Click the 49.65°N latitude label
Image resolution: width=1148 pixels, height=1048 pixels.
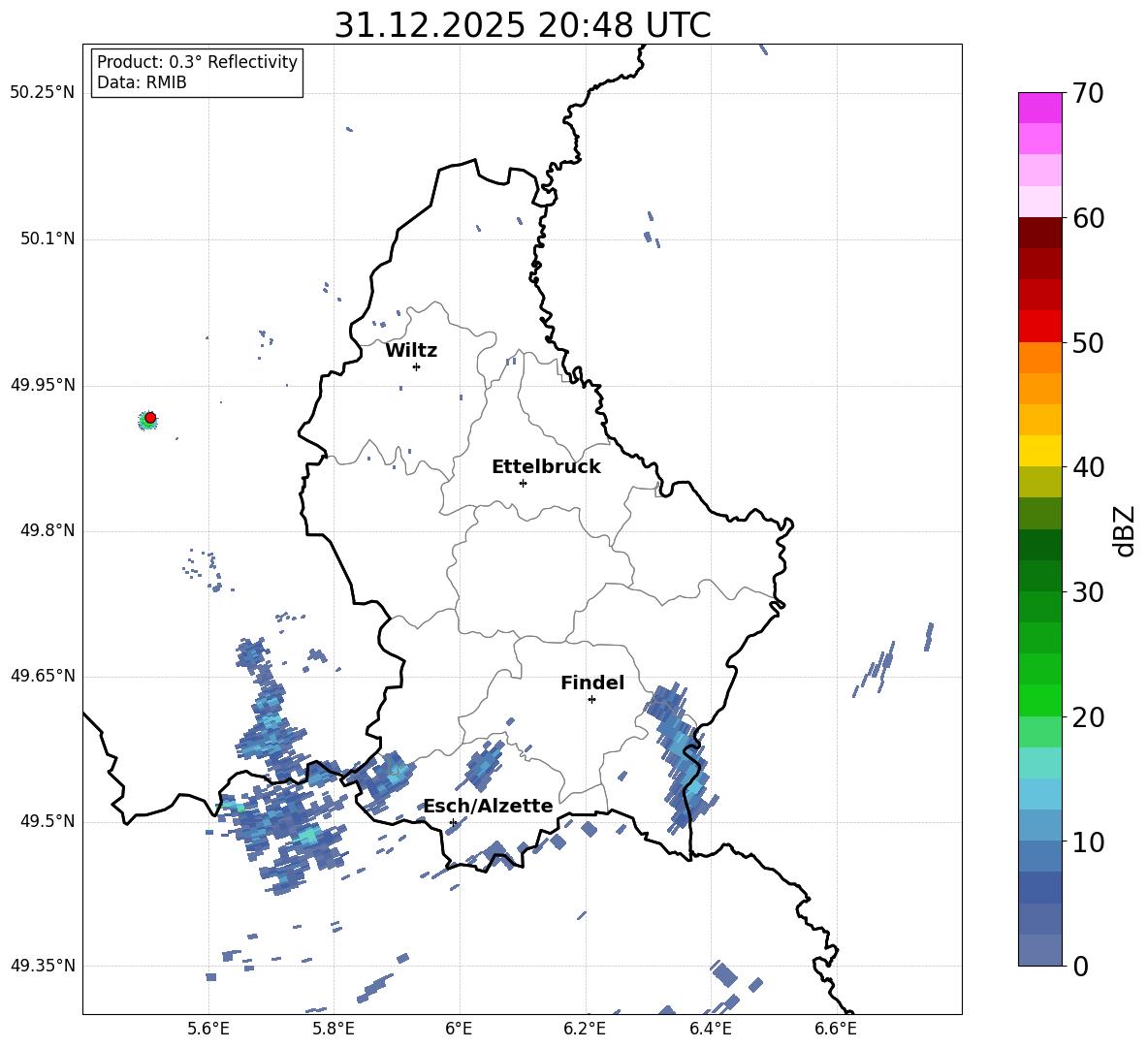pyautogui.click(x=42, y=676)
